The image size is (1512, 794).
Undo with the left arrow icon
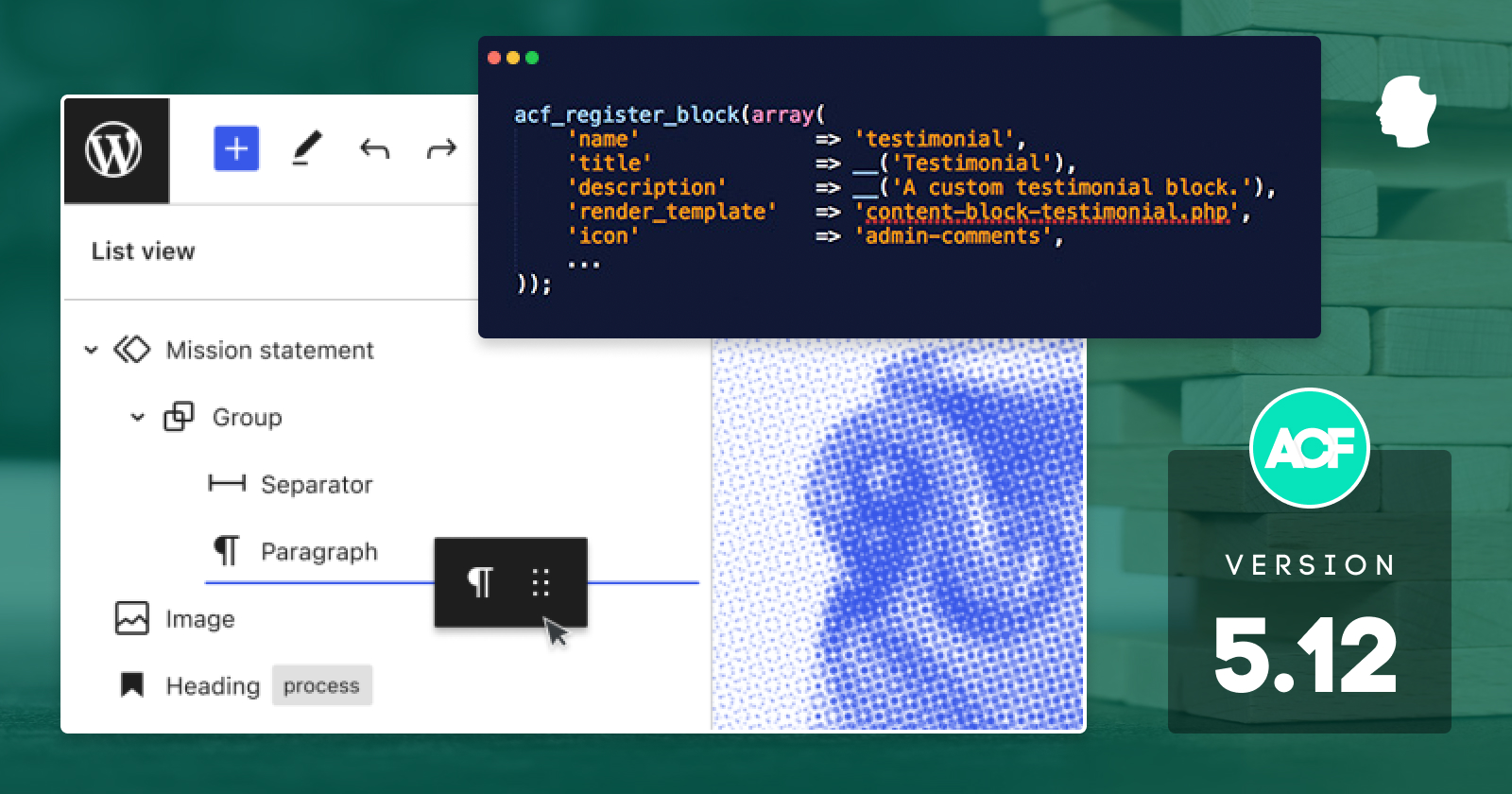pyautogui.click(x=375, y=148)
